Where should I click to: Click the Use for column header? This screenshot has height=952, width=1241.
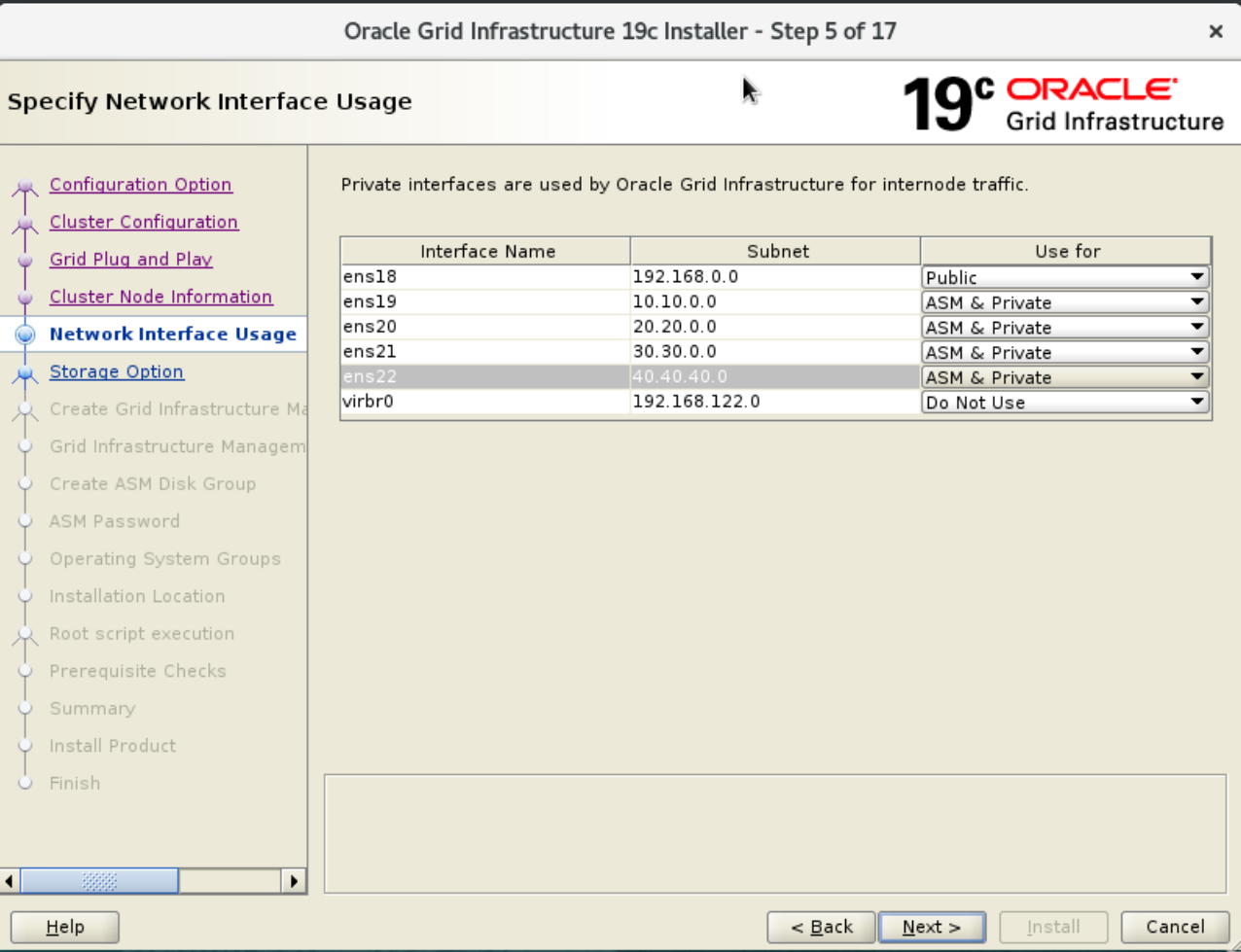[1066, 251]
